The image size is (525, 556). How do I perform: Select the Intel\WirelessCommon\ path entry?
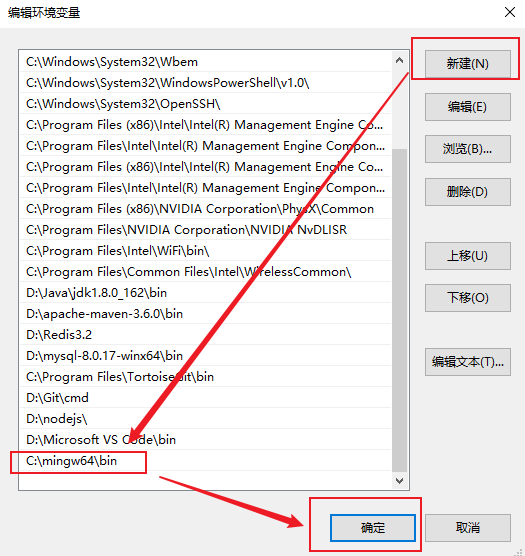click(206, 272)
